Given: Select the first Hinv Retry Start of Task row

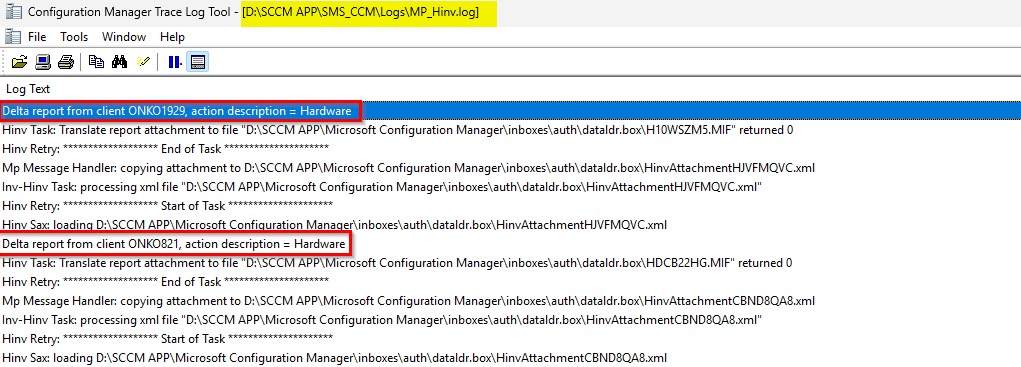Looking at the screenshot, I should click(x=510, y=206).
